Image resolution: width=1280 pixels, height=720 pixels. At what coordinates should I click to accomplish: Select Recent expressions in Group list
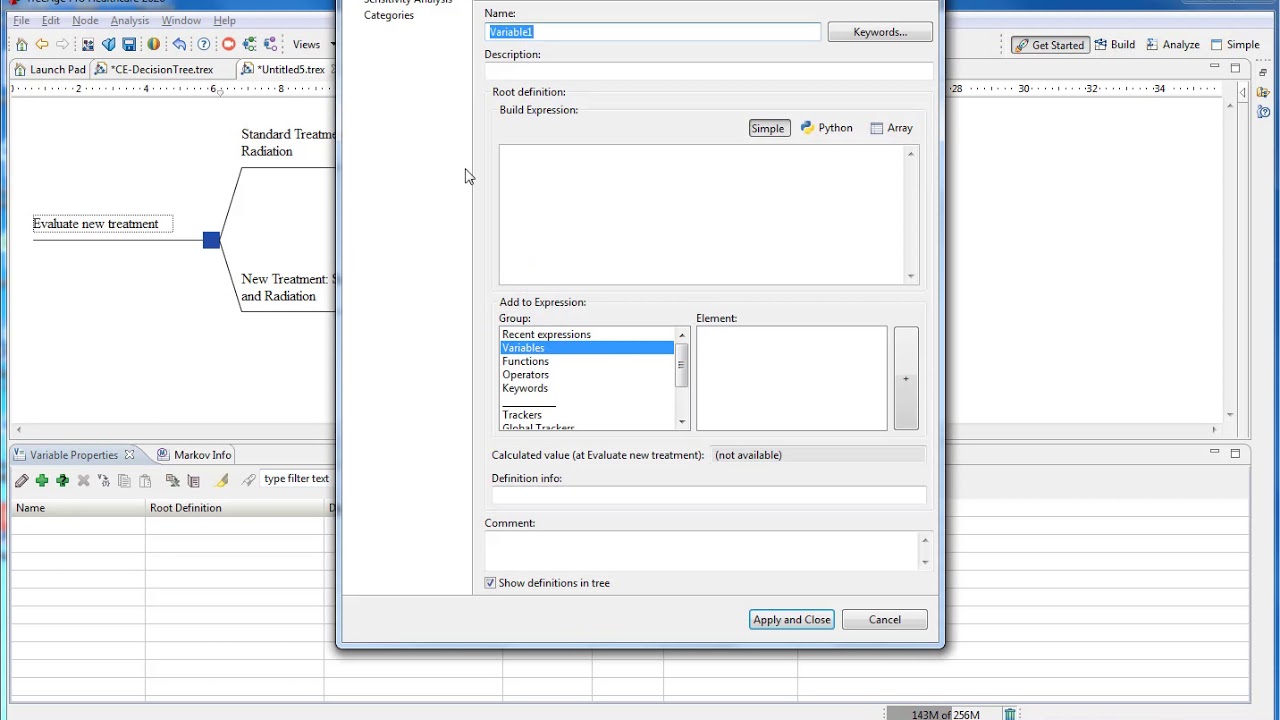[x=587, y=334]
